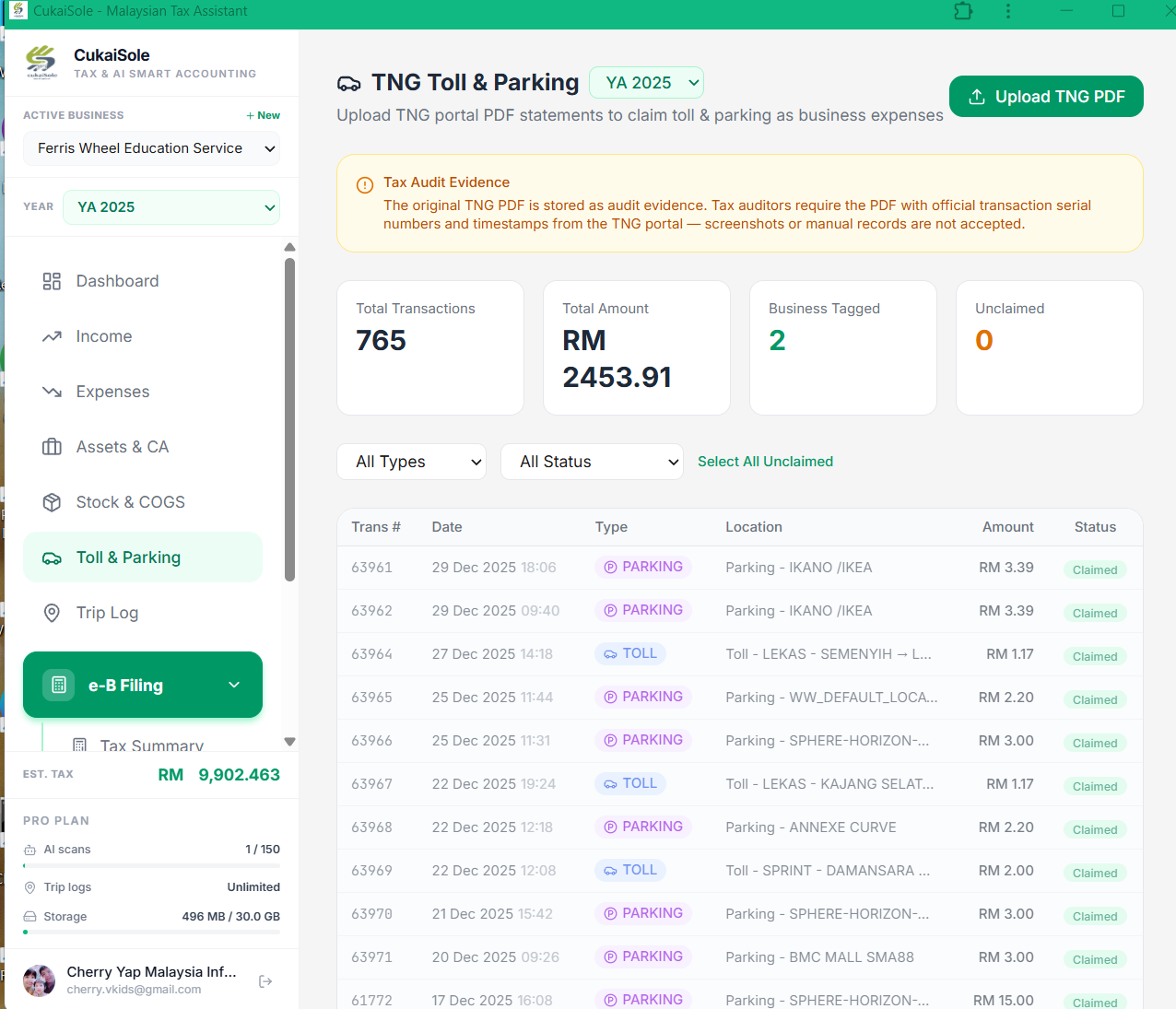
Task: Click the warning icon in Tax Audit Evidence
Action: pos(365,184)
